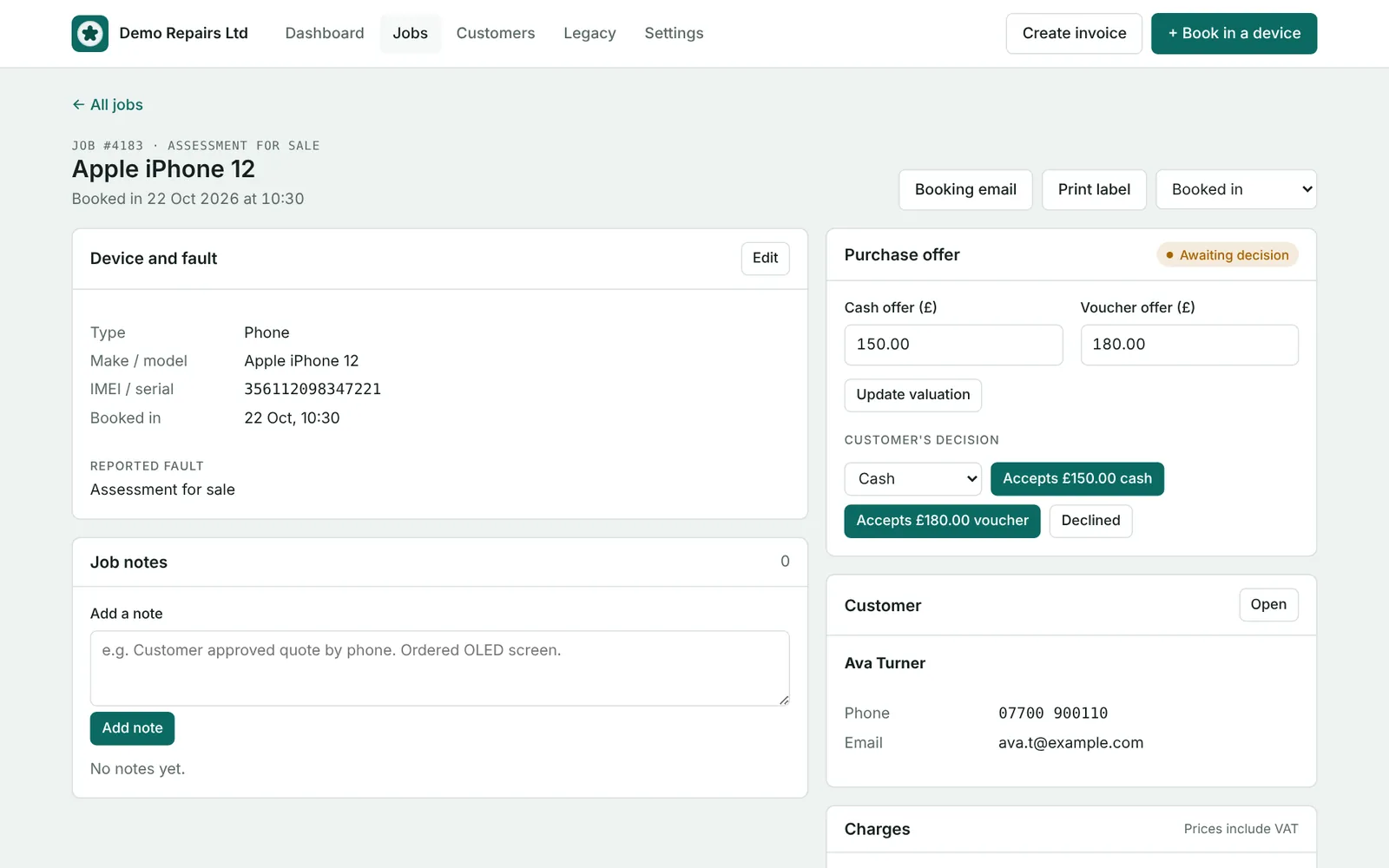1389x868 pixels.
Task: Click Accepts £180.00 voucher button
Action: [942, 521]
